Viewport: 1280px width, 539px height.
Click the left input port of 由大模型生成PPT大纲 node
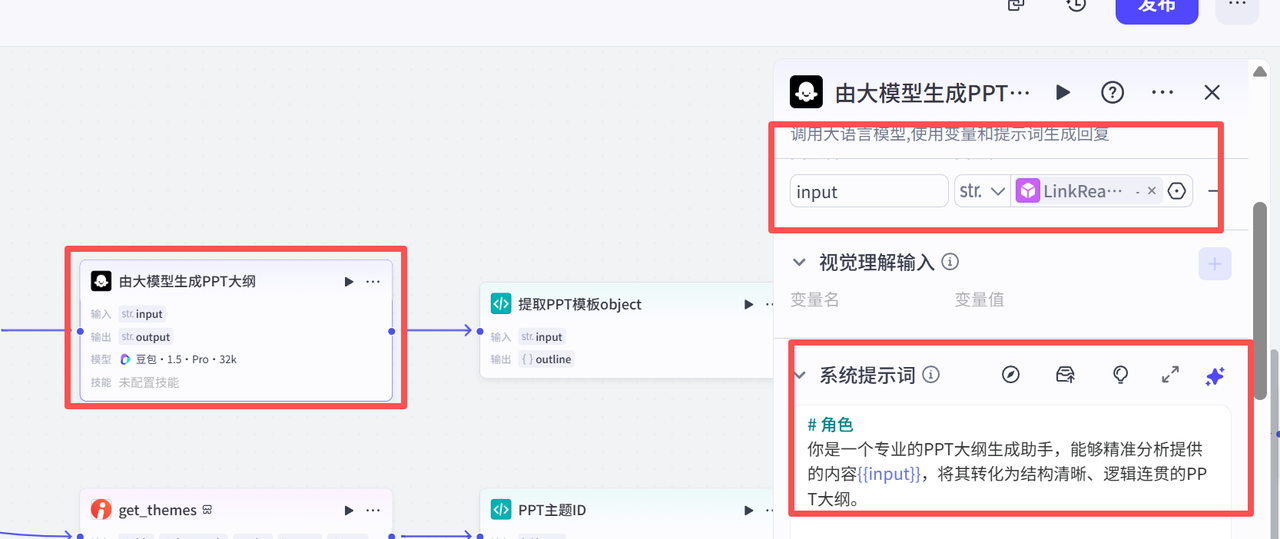pos(80,331)
